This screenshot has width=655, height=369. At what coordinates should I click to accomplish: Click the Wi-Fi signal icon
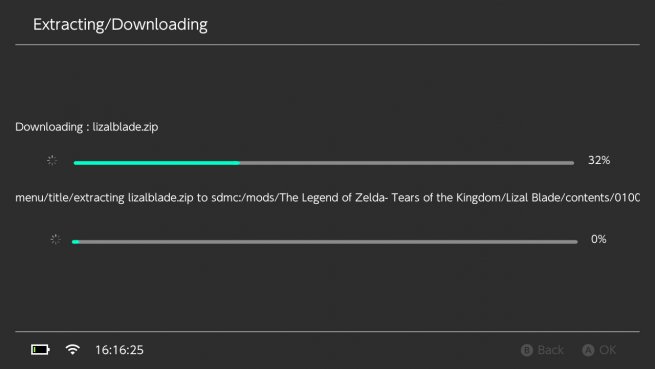(x=73, y=349)
